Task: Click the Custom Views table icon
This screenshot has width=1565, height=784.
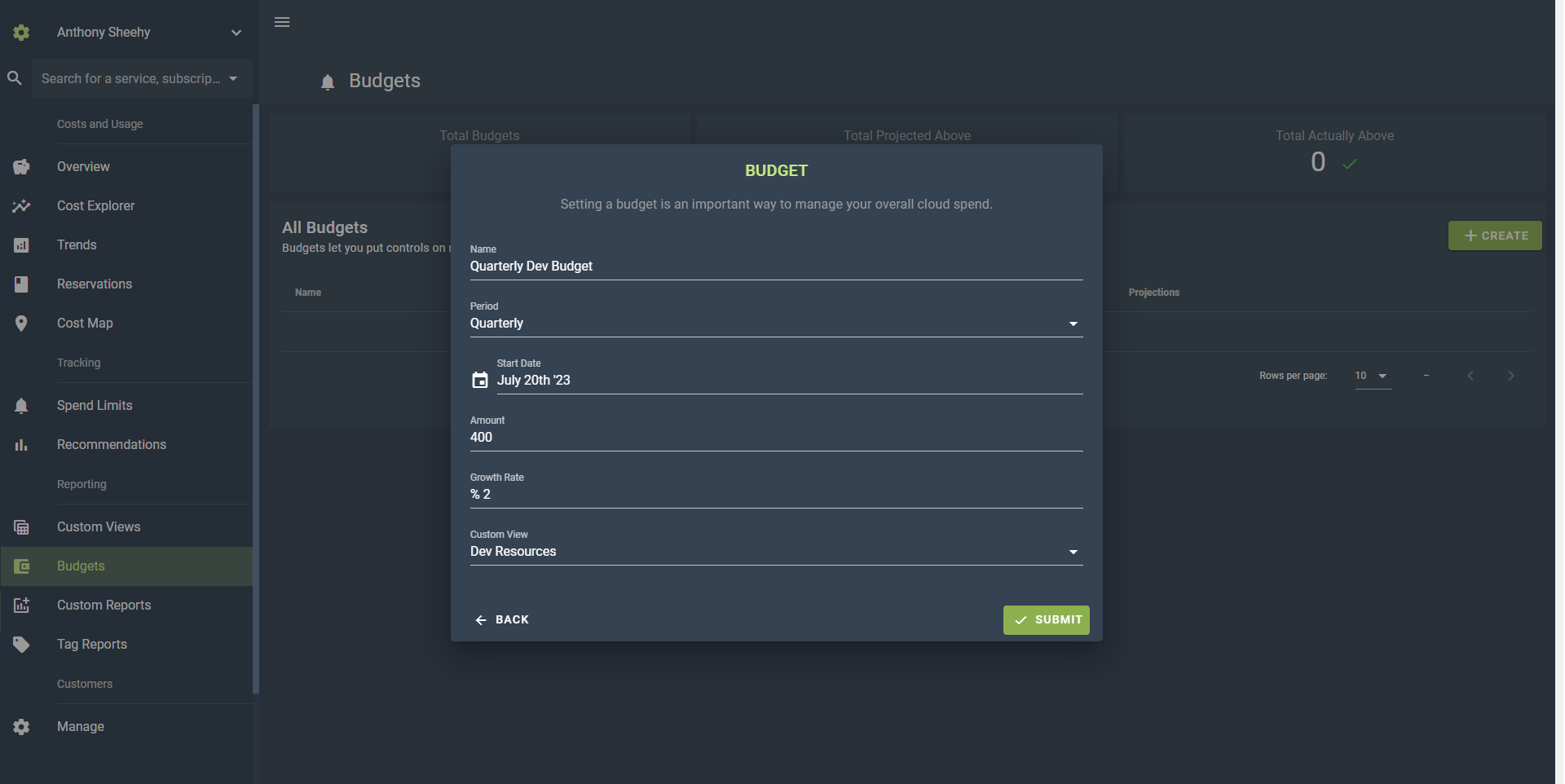Action: pos(21,527)
